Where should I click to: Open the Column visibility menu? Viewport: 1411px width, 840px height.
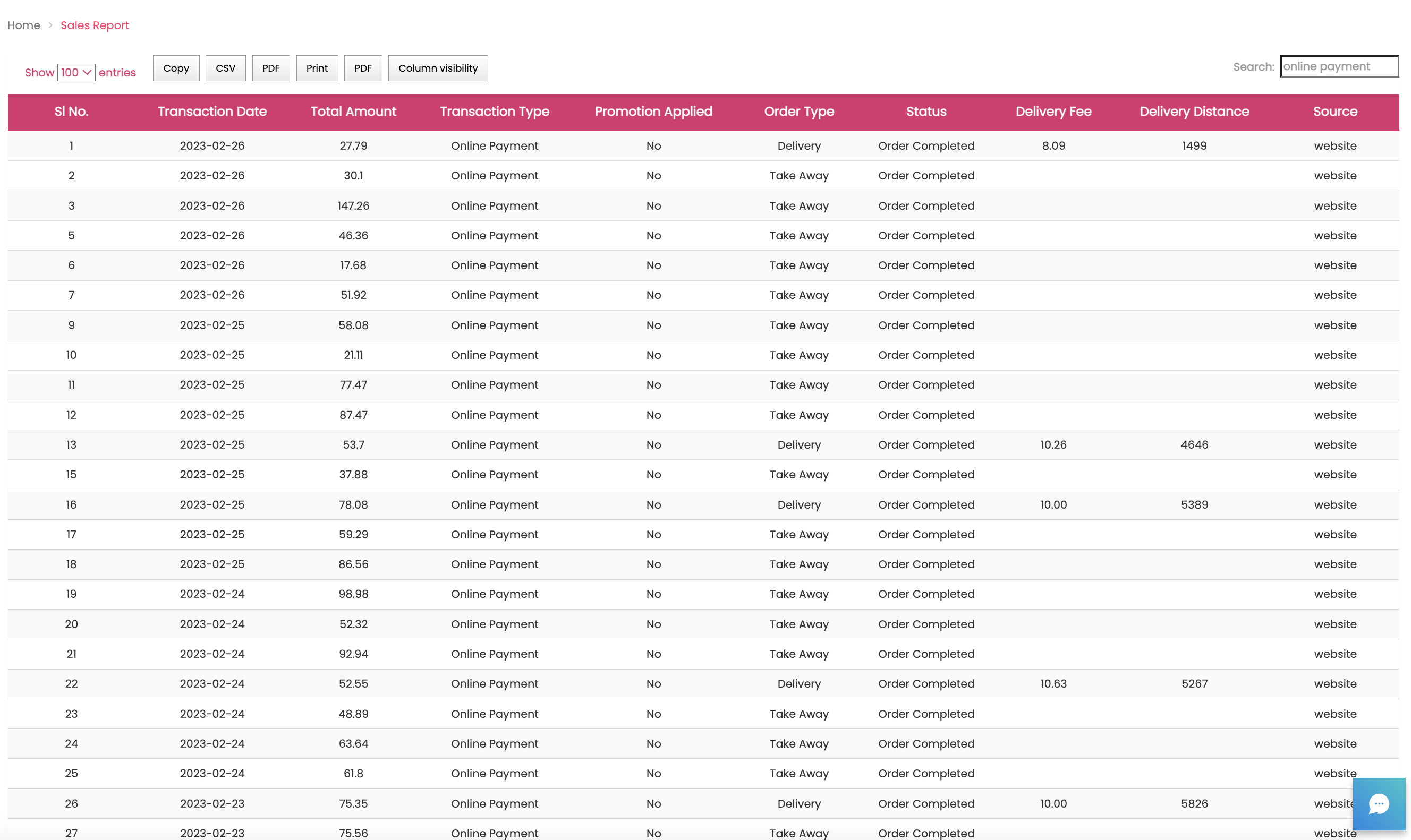(x=438, y=68)
